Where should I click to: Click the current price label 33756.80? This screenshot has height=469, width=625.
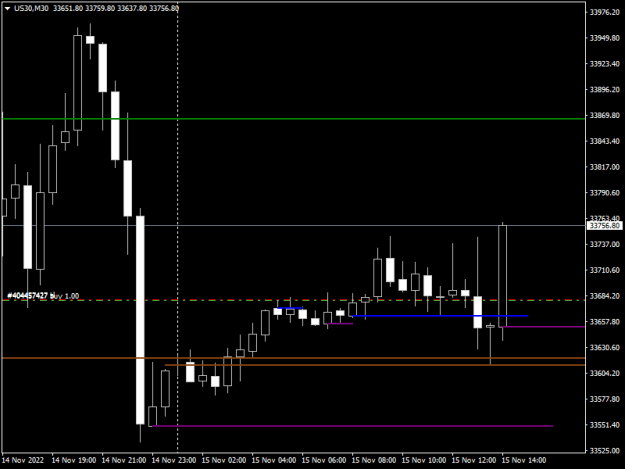(605, 226)
